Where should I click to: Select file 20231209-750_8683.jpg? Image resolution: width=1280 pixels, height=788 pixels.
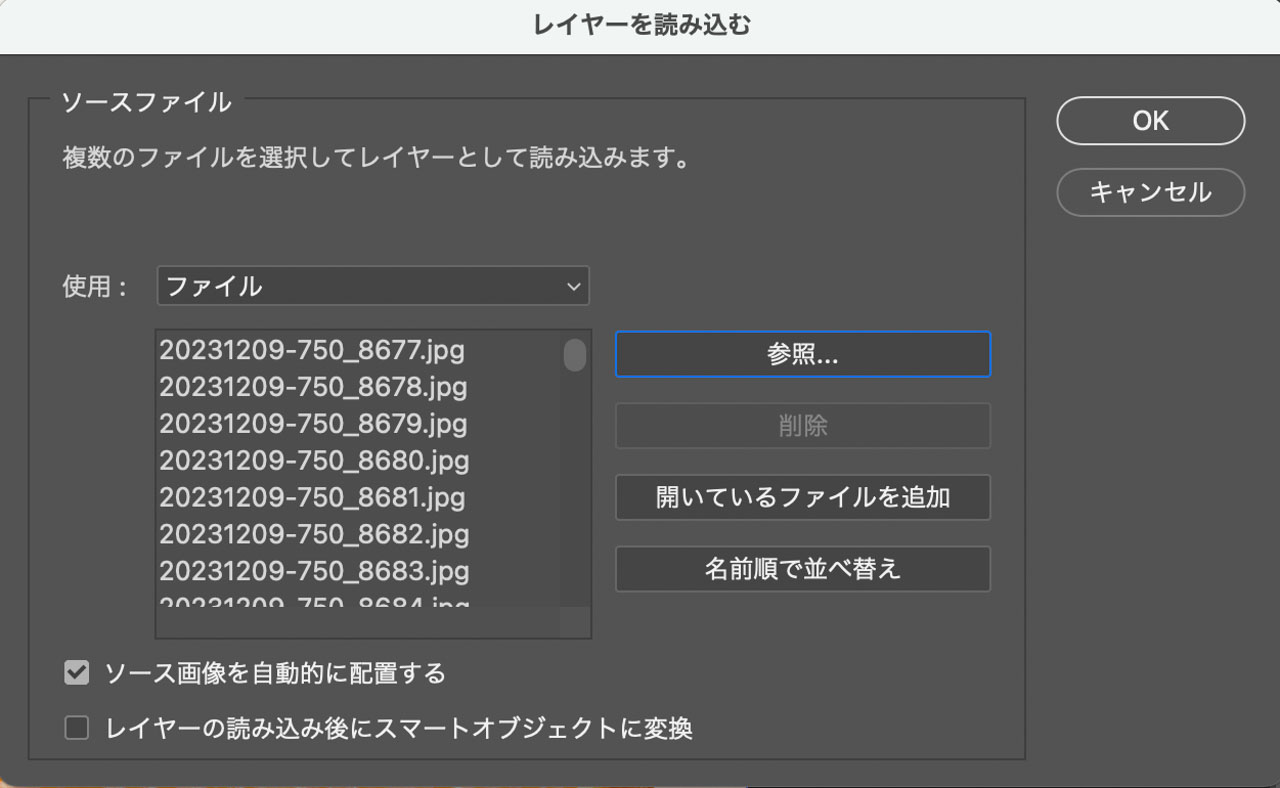click(x=313, y=571)
